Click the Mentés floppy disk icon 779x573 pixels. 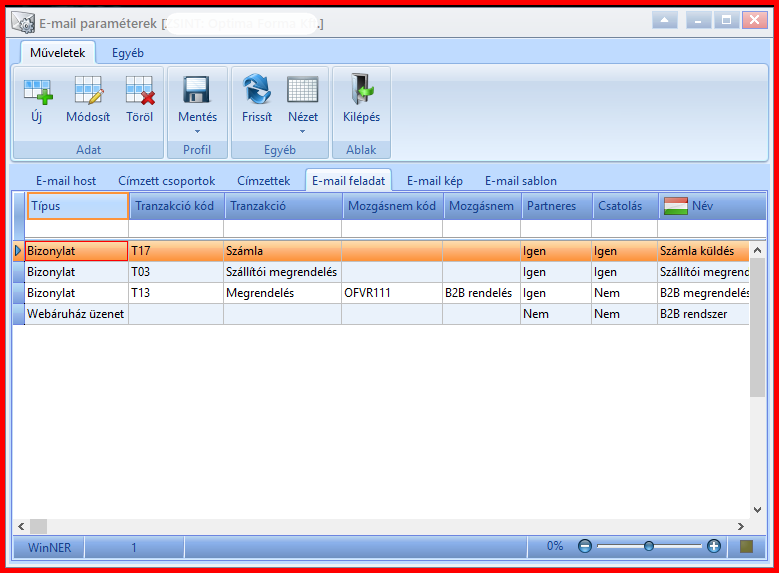pyautogui.click(x=197, y=89)
